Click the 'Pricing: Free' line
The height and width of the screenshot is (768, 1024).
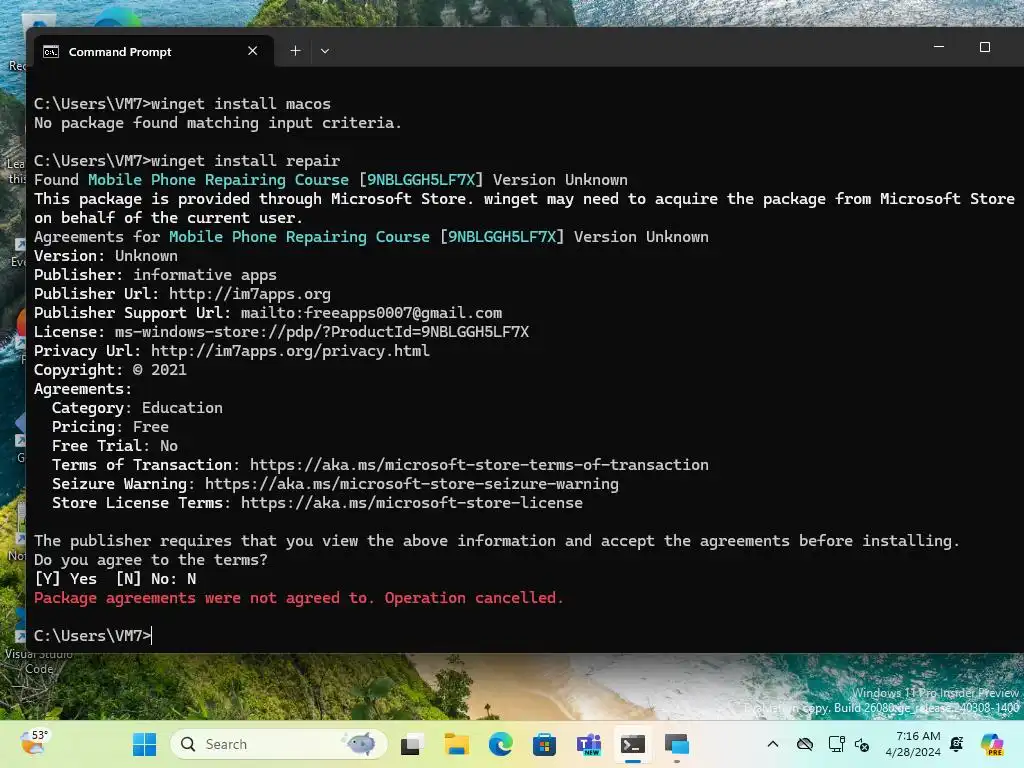[x=110, y=426]
